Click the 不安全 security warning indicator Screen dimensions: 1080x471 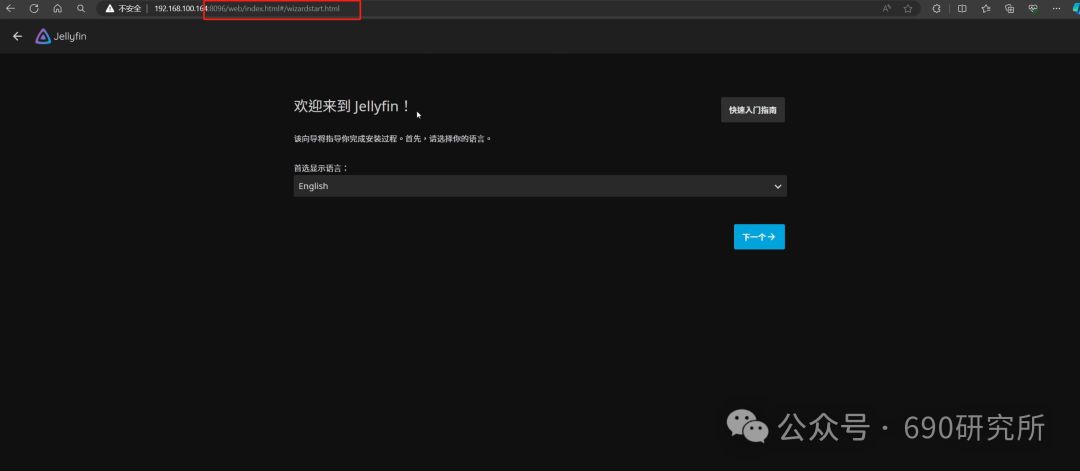(123, 8)
